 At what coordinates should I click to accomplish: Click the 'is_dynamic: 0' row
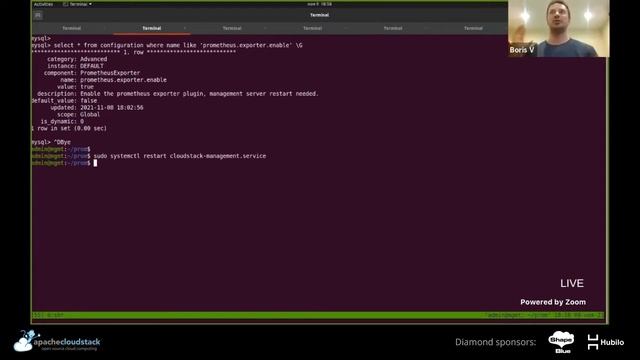point(62,122)
